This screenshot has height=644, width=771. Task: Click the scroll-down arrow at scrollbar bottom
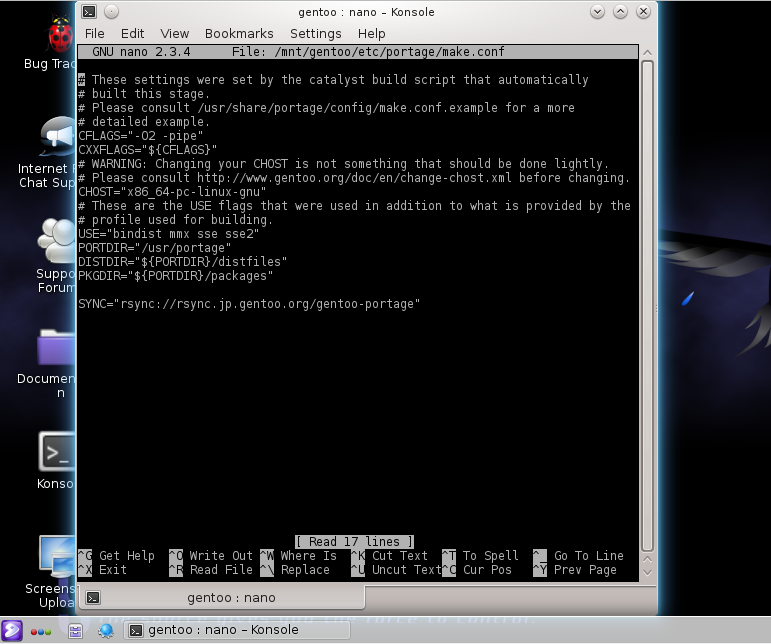[648, 573]
